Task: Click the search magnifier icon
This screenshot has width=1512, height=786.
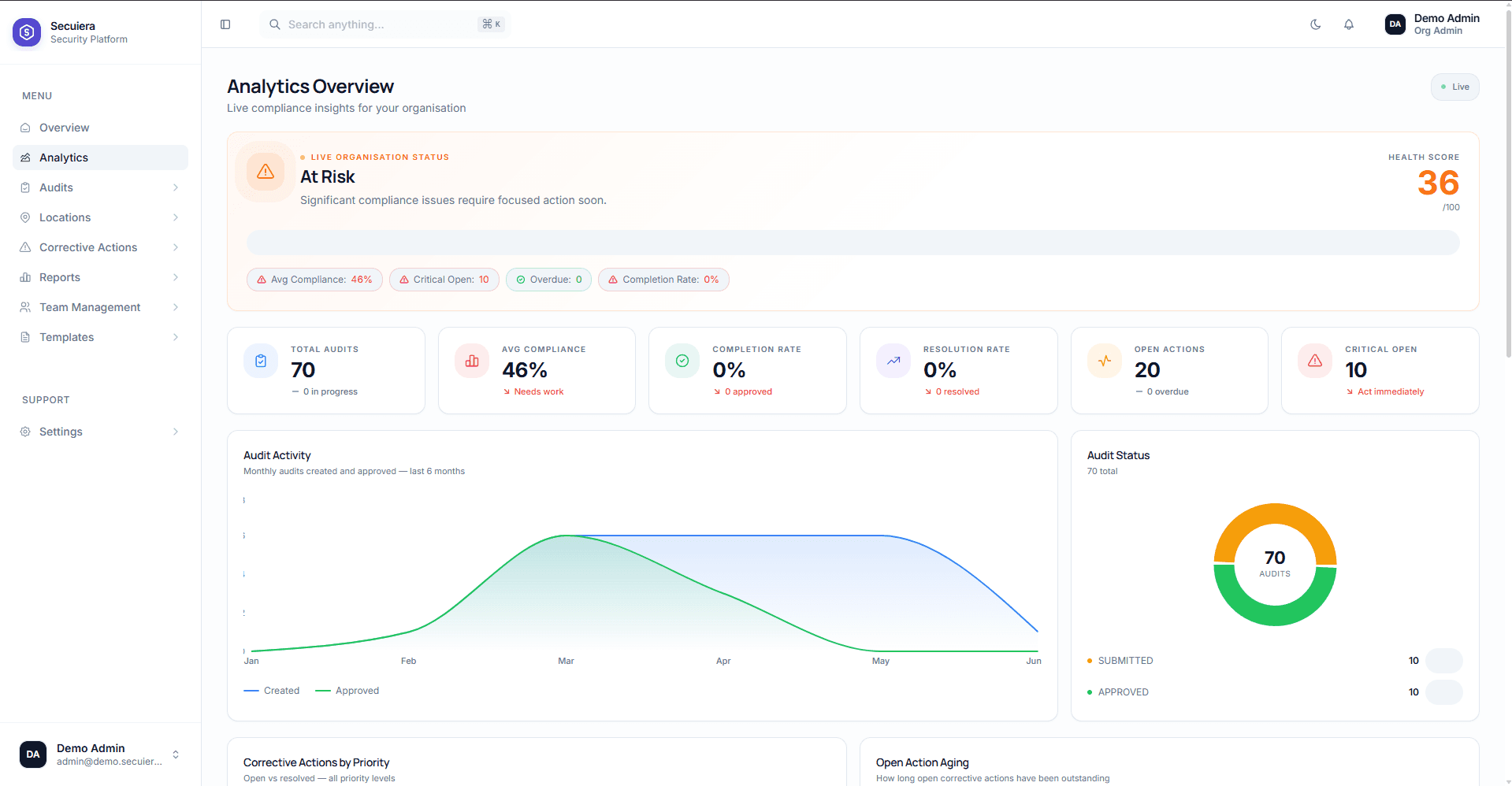Action: (x=275, y=24)
